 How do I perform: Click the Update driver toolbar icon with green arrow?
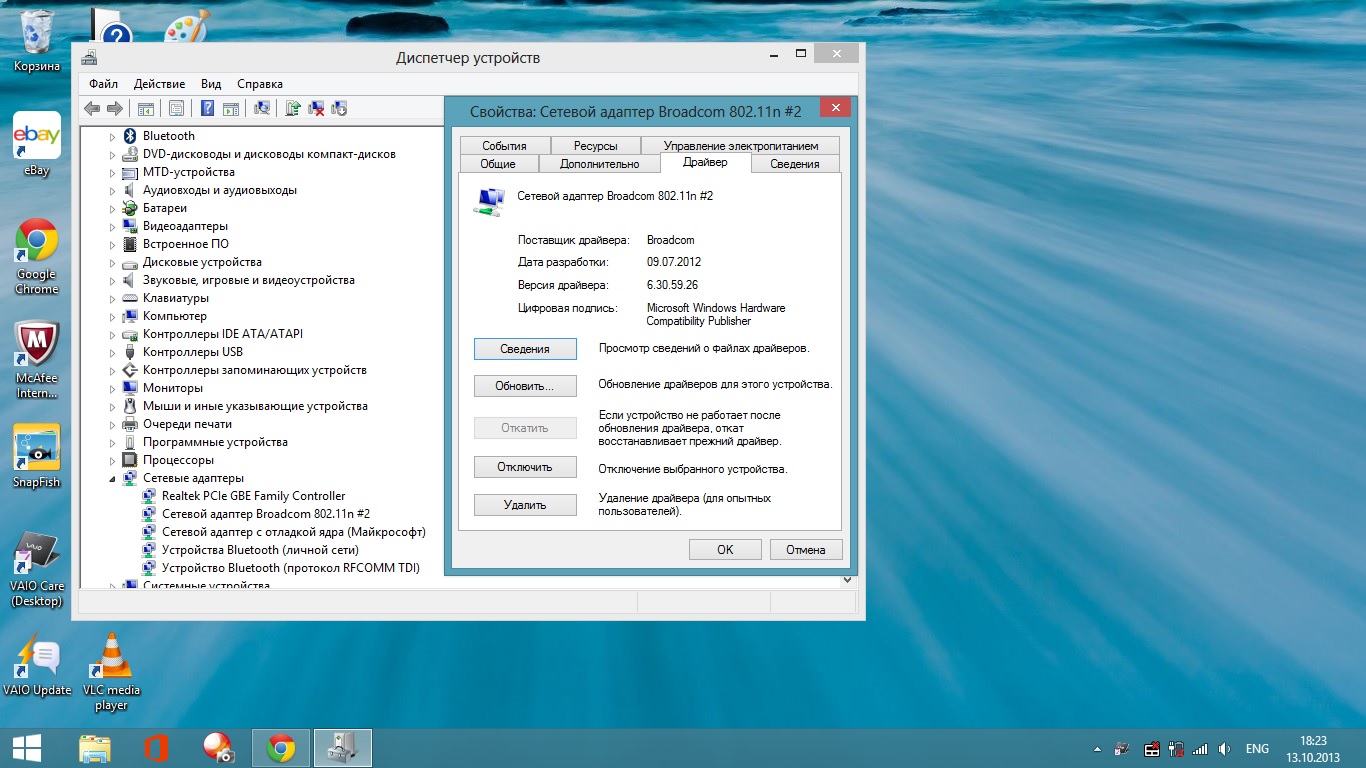pos(293,108)
